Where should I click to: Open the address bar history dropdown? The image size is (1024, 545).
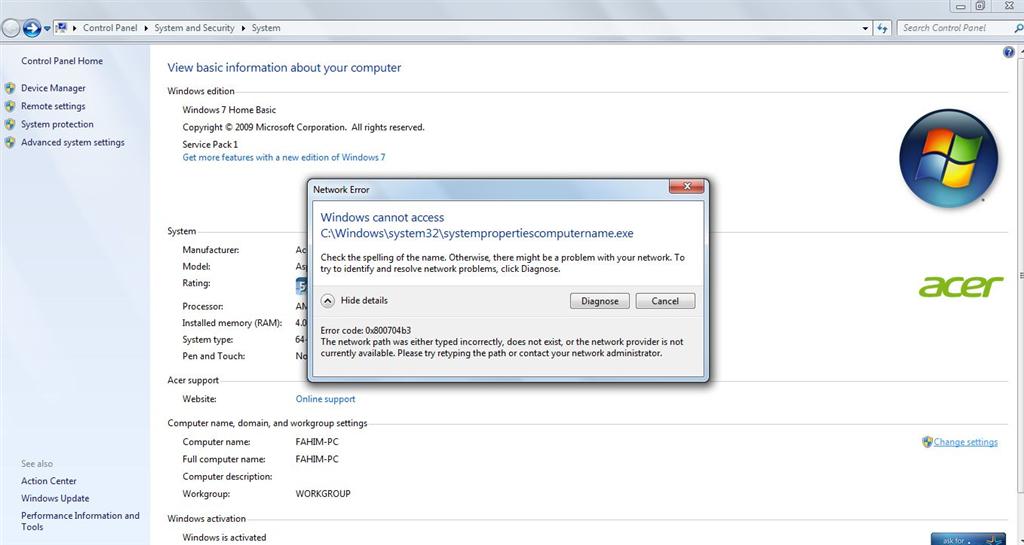(865, 28)
